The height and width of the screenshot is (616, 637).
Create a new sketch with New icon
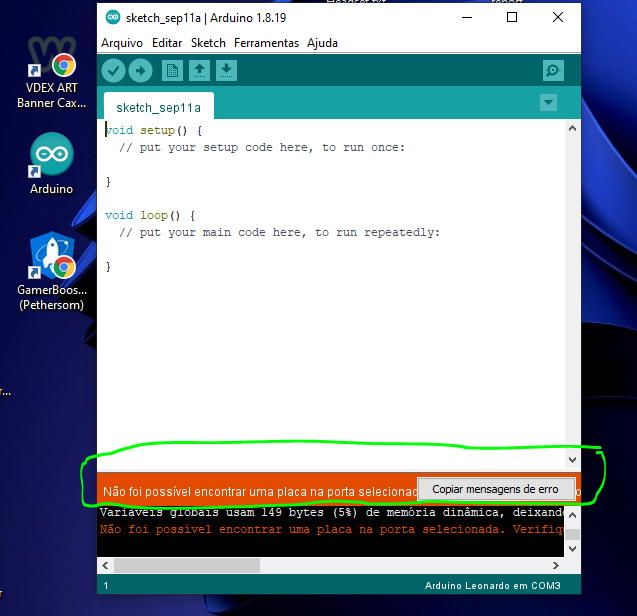pos(172,71)
